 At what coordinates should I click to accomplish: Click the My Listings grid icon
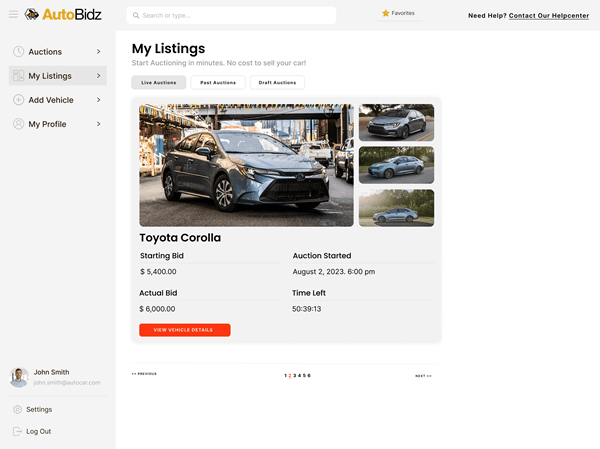pyautogui.click(x=18, y=76)
